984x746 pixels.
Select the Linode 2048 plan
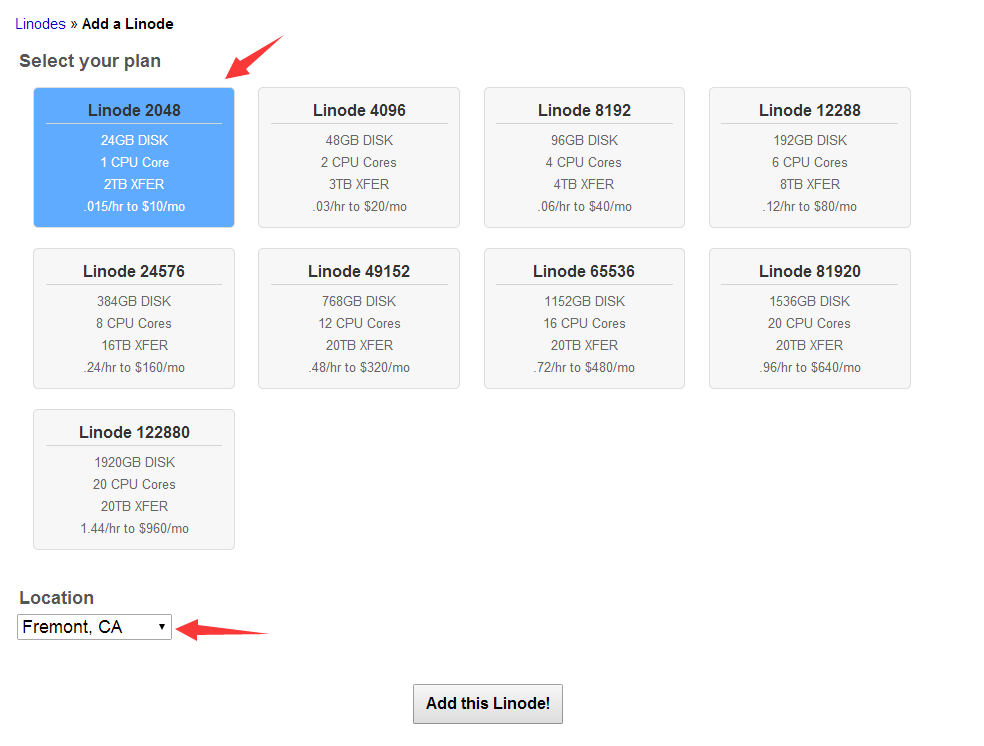point(134,157)
